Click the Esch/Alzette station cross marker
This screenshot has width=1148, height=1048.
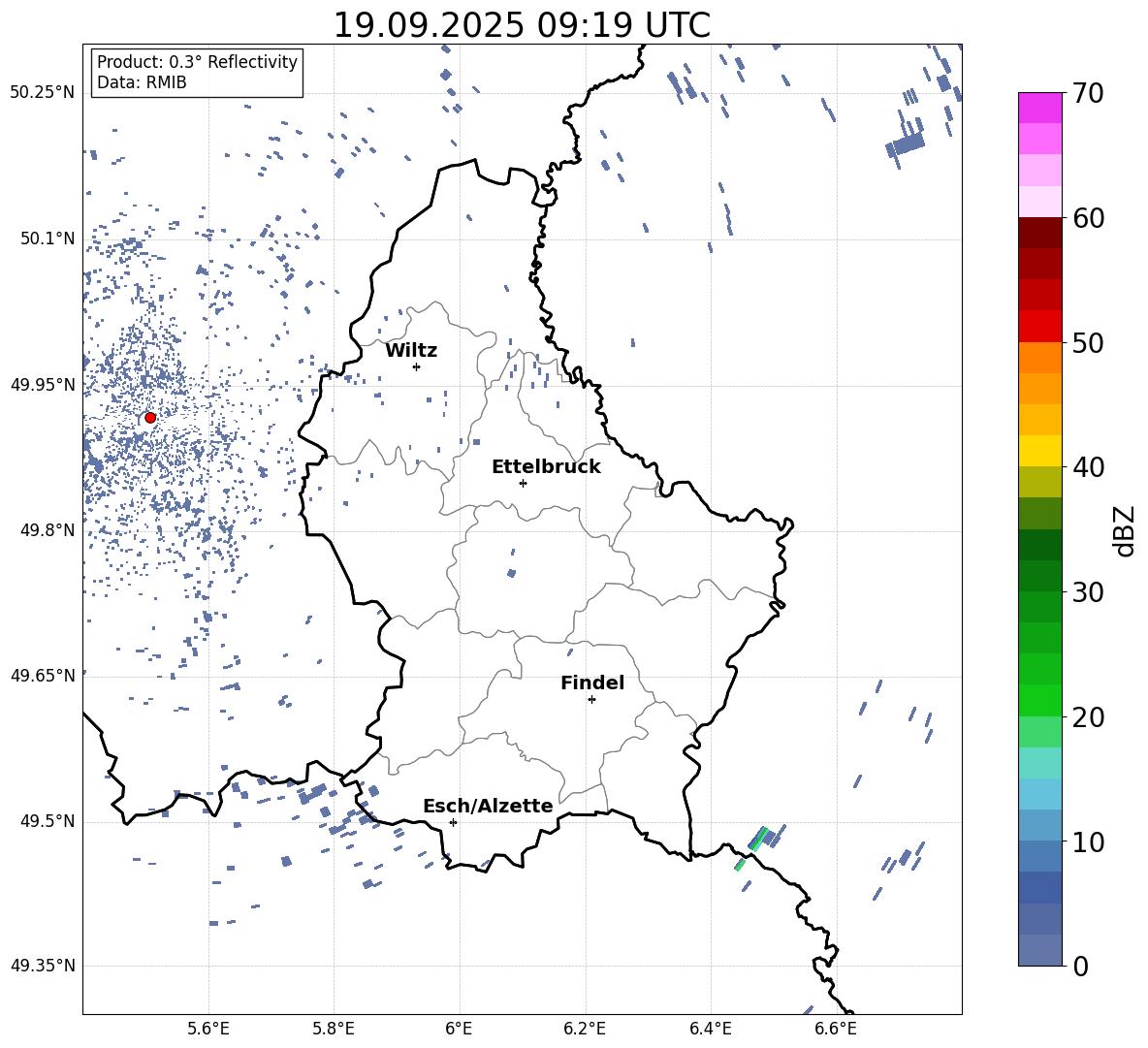pos(453,822)
